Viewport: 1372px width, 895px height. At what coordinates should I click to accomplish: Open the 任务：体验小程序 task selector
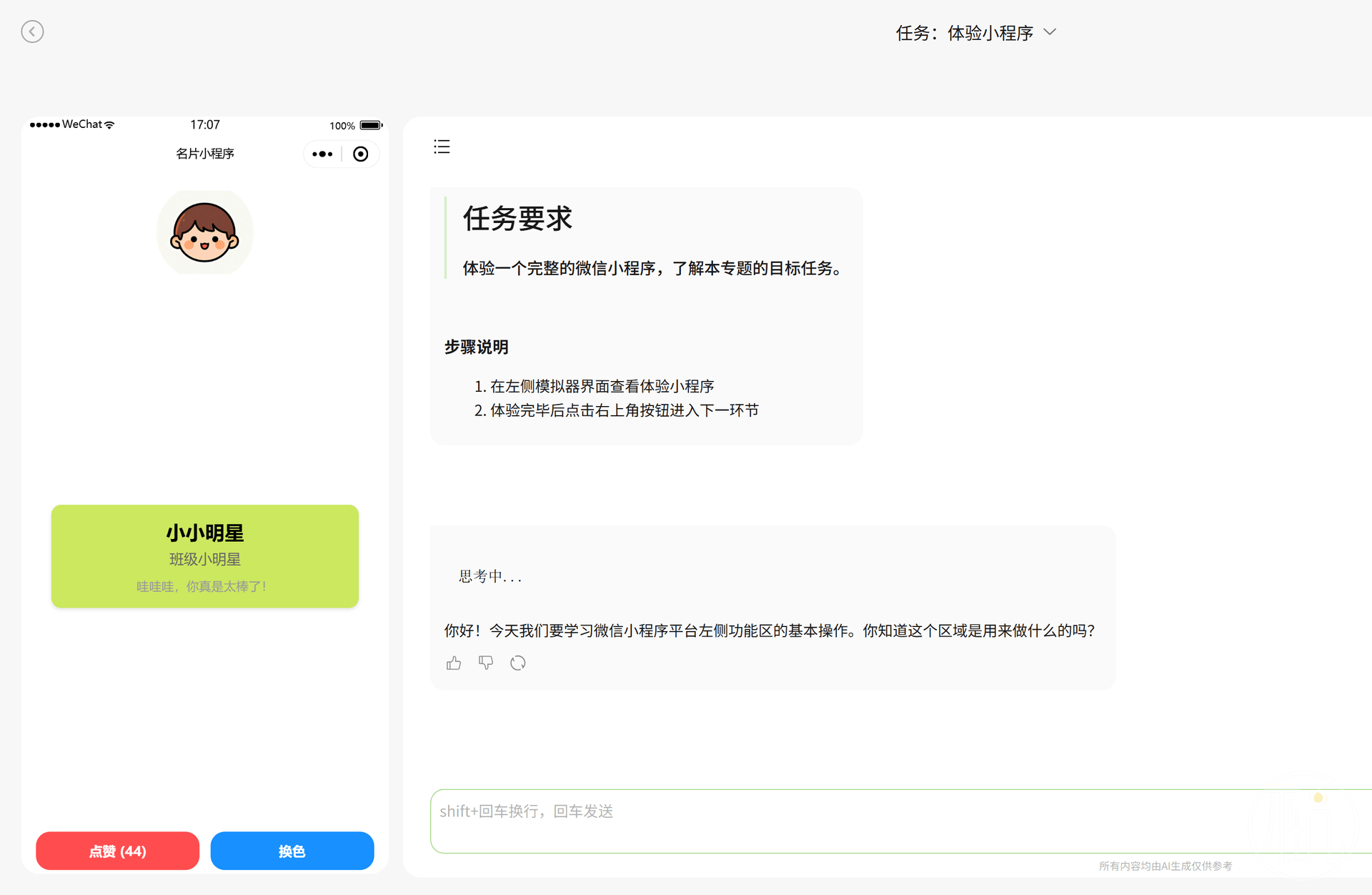point(964,33)
